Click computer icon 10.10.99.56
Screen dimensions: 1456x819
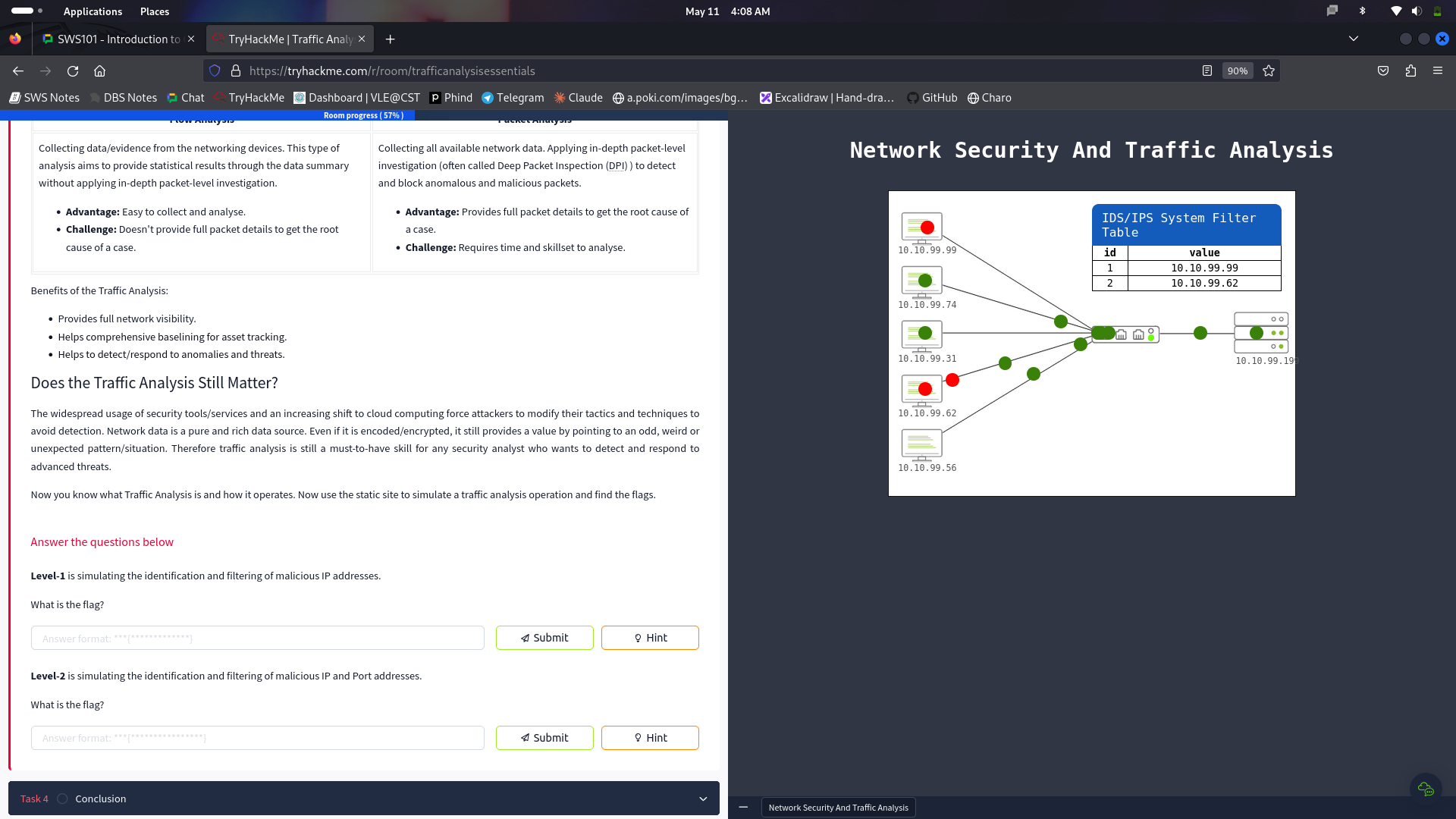(x=921, y=445)
